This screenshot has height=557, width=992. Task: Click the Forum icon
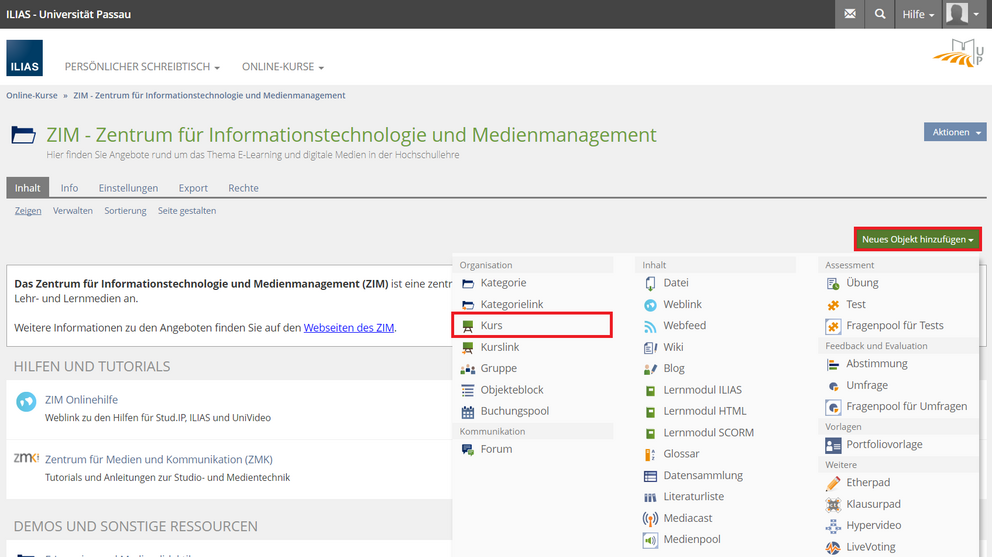click(468, 449)
